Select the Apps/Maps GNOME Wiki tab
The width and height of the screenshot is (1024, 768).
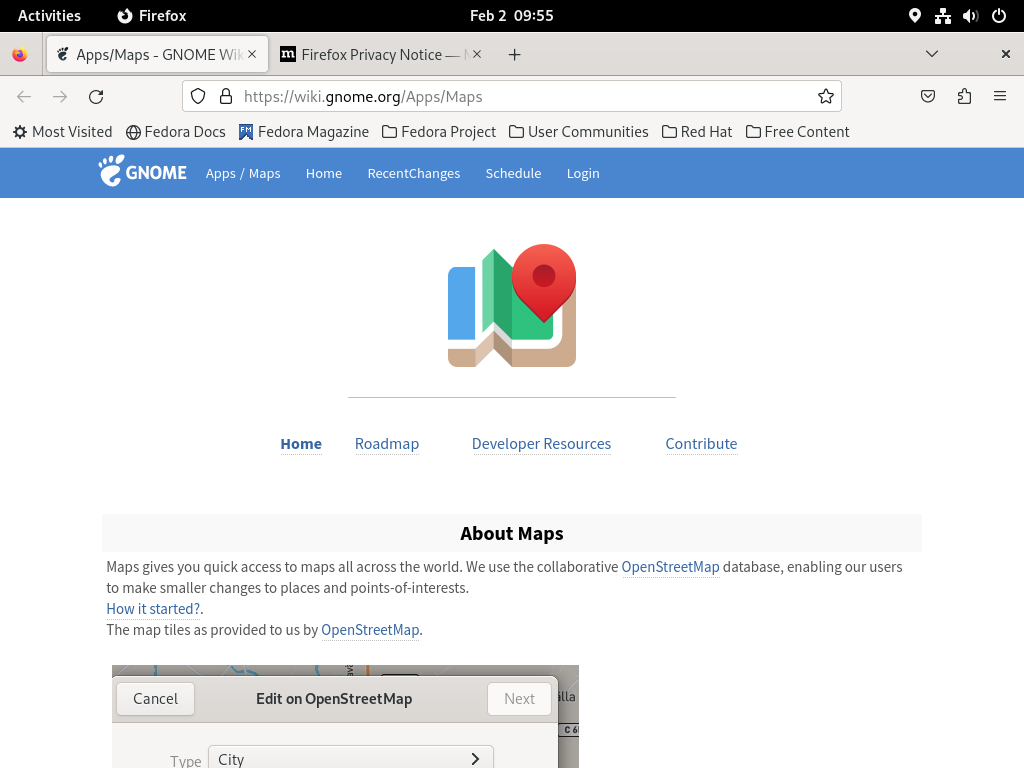click(x=157, y=55)
